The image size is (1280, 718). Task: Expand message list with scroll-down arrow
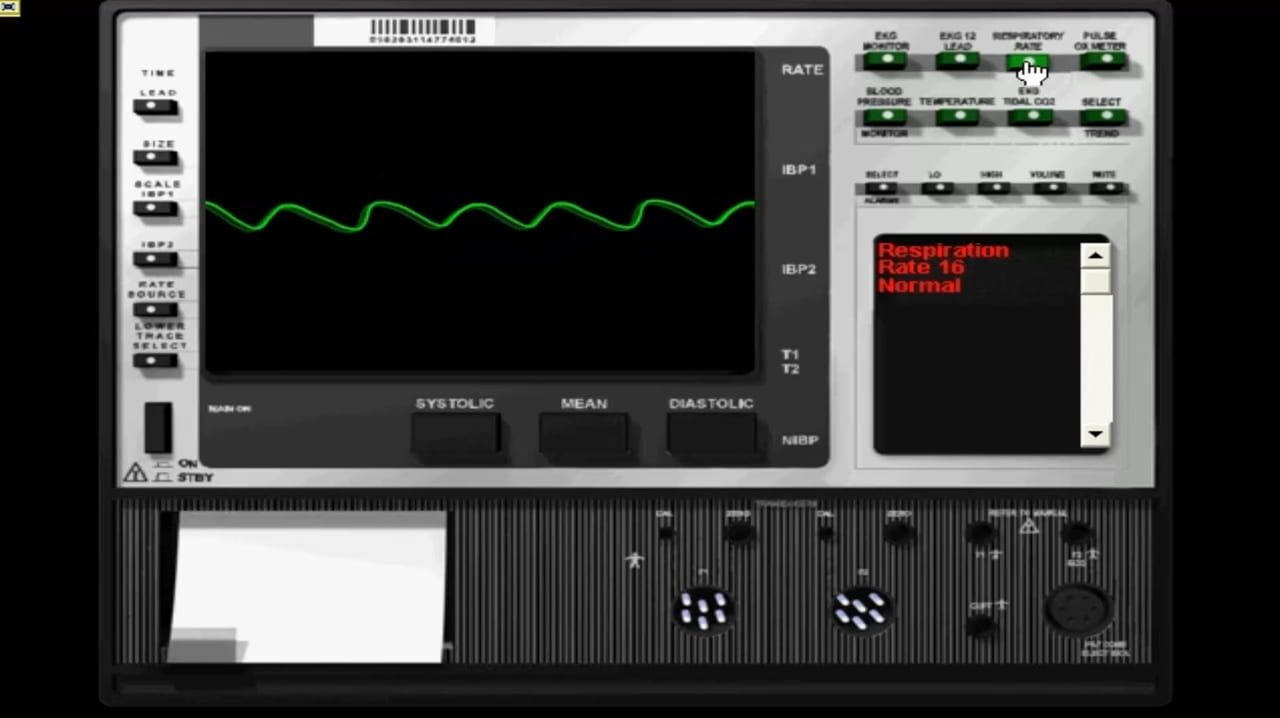tap(1094, 434)
